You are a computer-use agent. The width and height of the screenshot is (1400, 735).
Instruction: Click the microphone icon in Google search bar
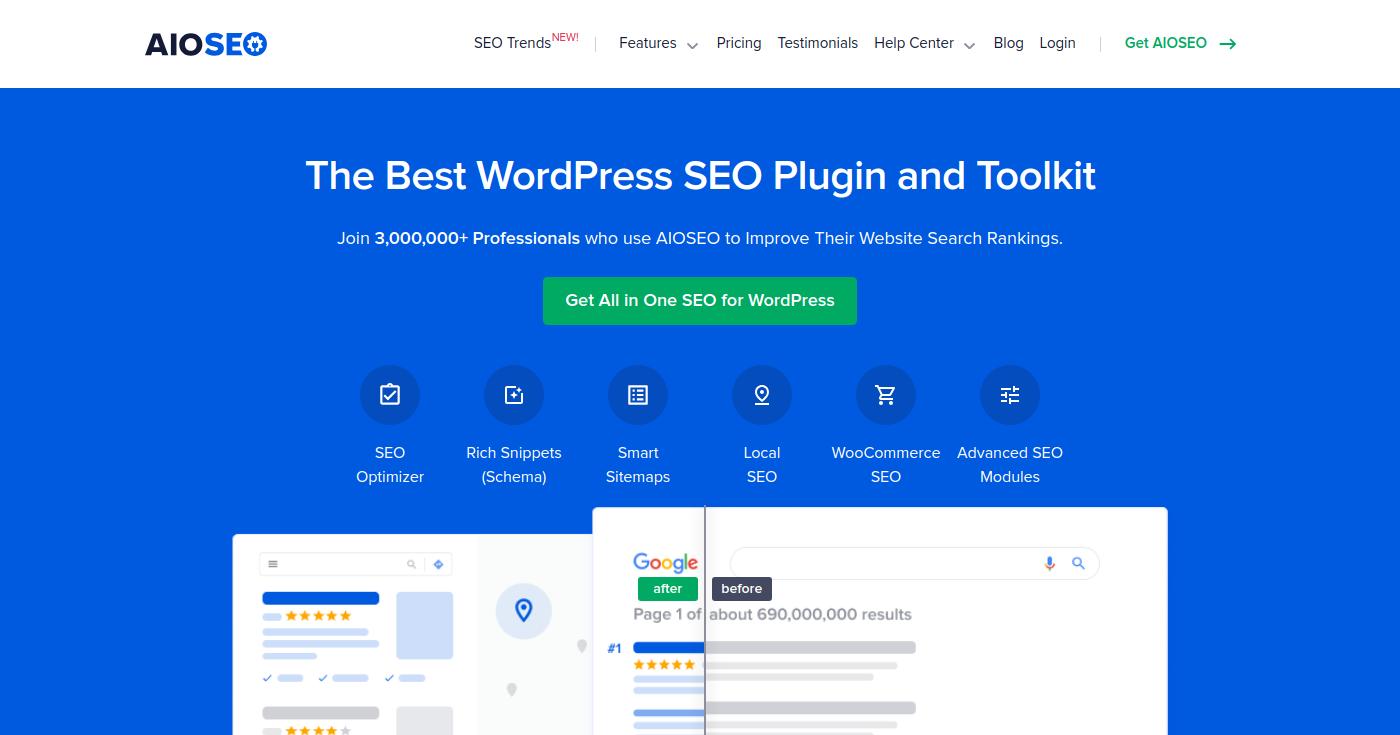point(1049,563)
